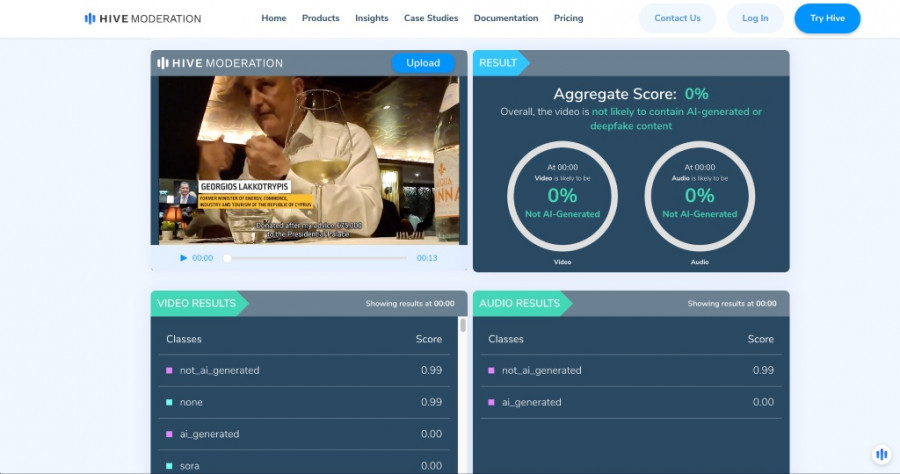Click the ai_generated marker in Audio Results
The height and width of the screenshot is (474, 900).
[492, 402]
